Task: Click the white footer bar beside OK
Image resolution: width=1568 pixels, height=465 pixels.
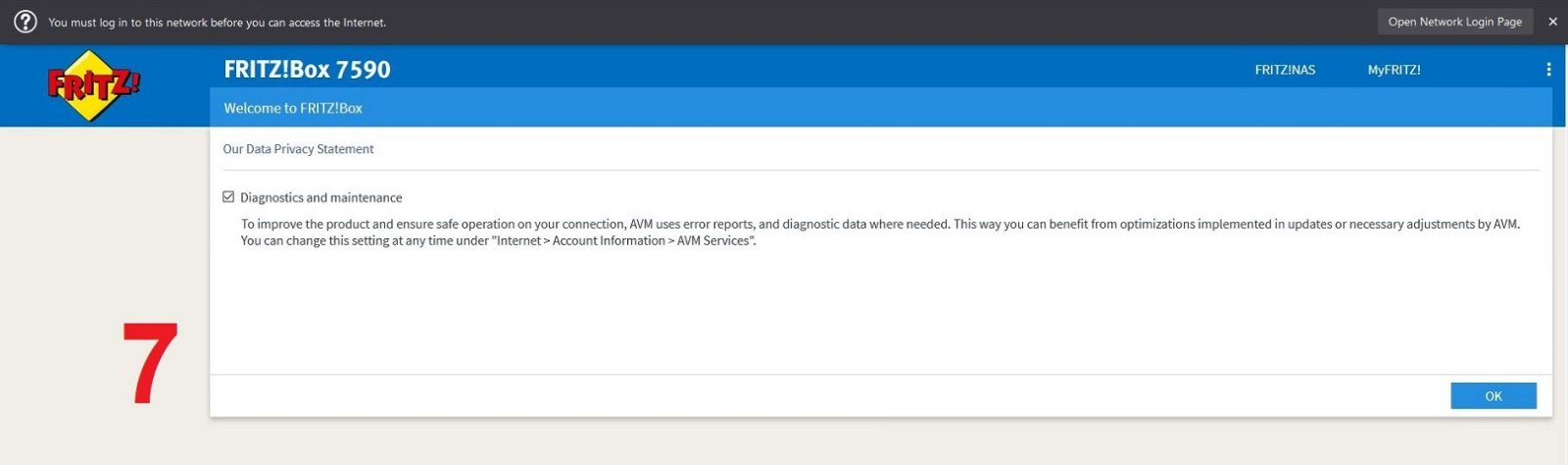Action: 830,396
